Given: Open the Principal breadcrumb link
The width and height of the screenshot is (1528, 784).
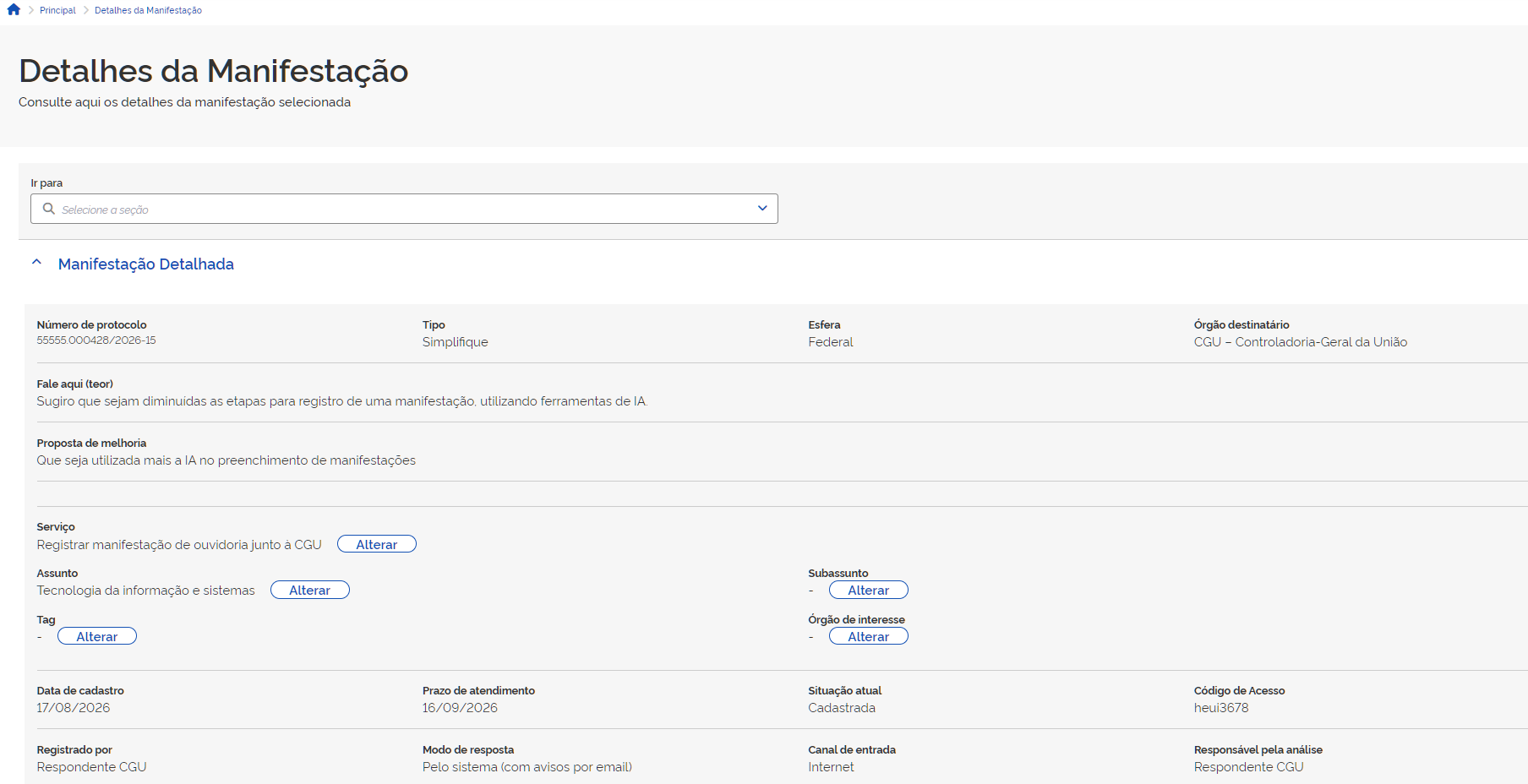Looking at the screenshot, I should (57, 10).
